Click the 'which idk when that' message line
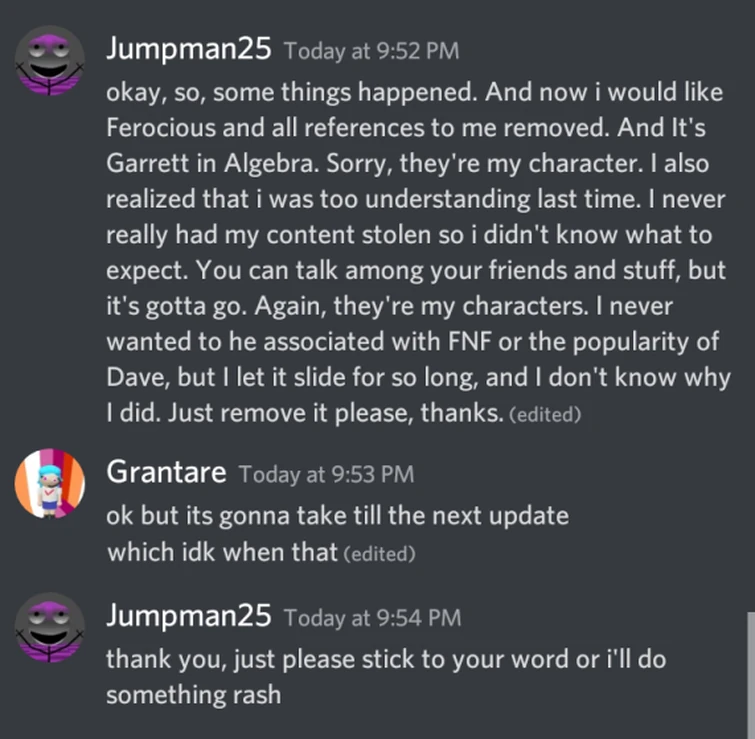The height and width of the screenshot is (739, 755). click(223, 551)
